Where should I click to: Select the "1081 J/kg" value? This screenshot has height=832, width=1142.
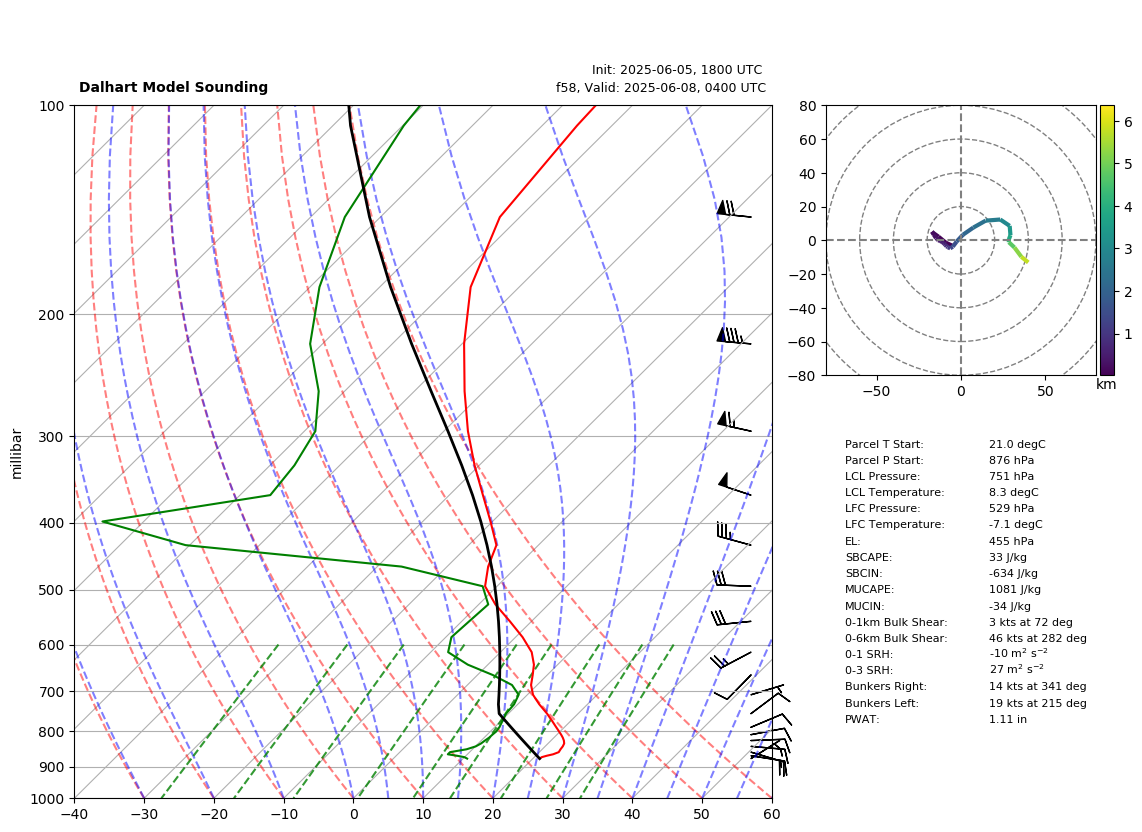click(x=1015, y=589)
